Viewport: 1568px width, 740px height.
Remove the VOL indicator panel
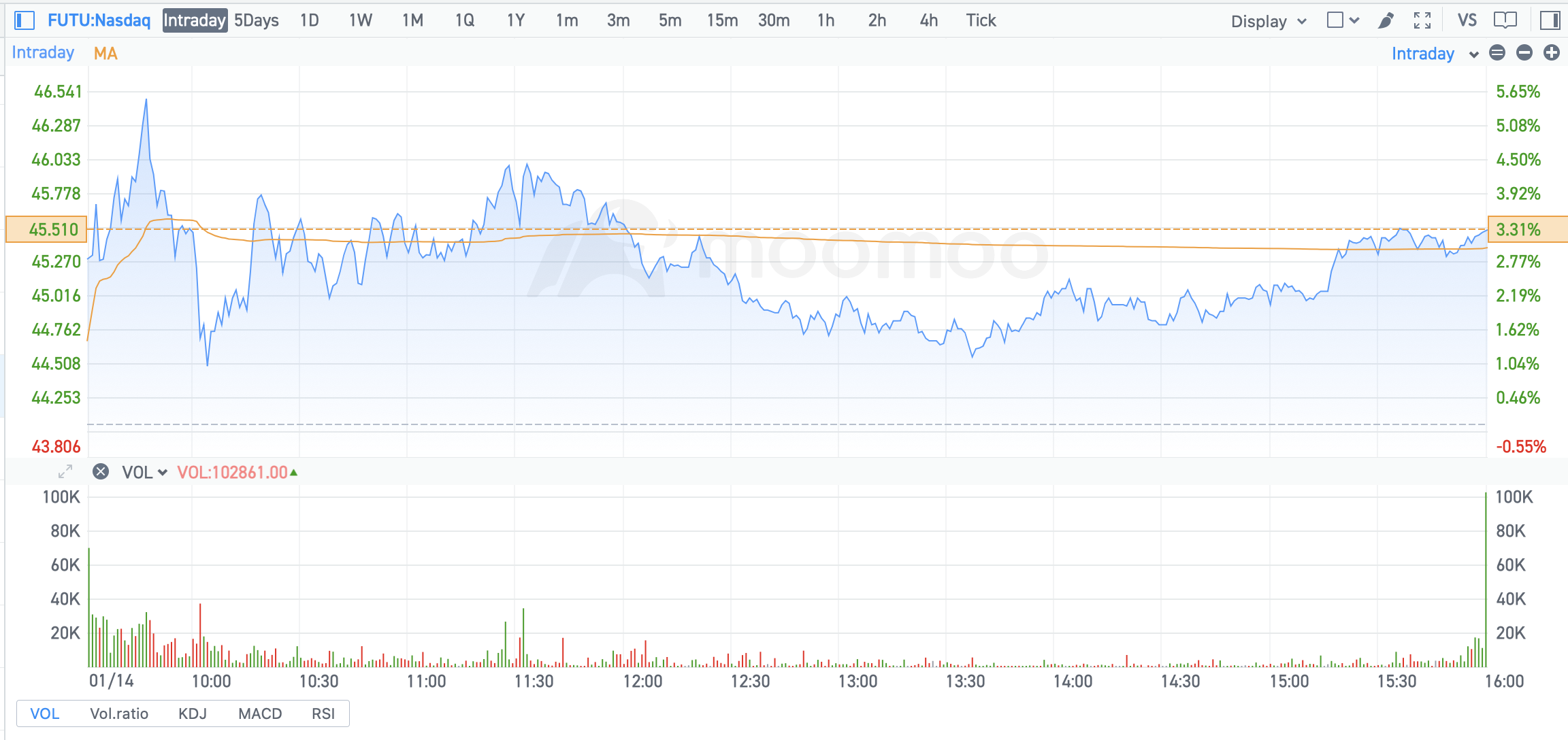coord(101,471)
